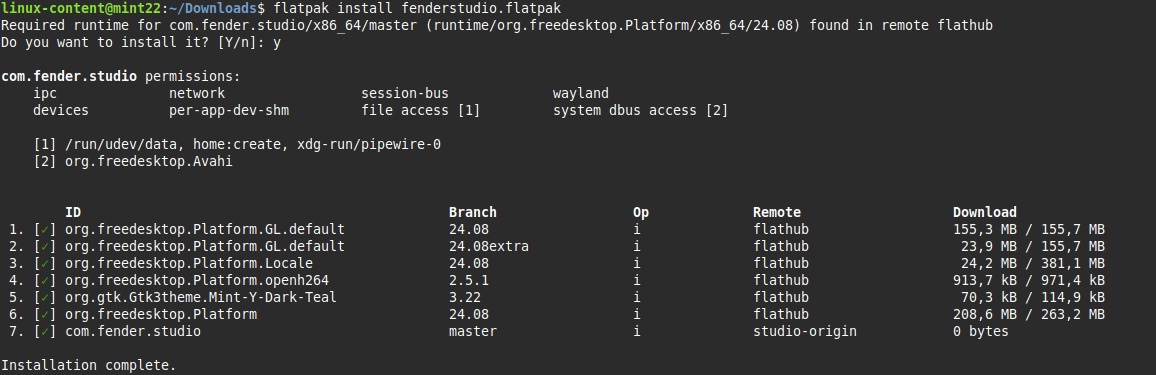
Task: Click the Remote column header
Action: click(x=777, y=212)
